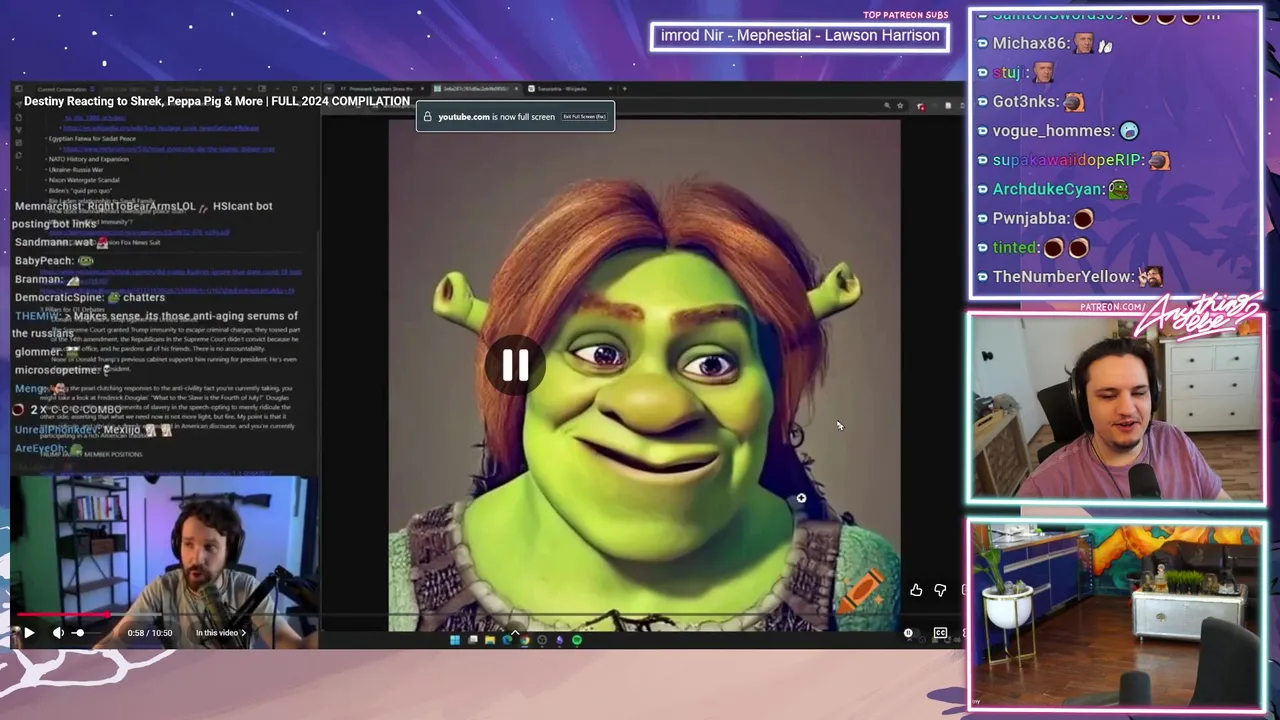Click the video title 'Destiny Reacting to Shrek'
This screenshot has height=720, width=1280.
click(217, 101)
